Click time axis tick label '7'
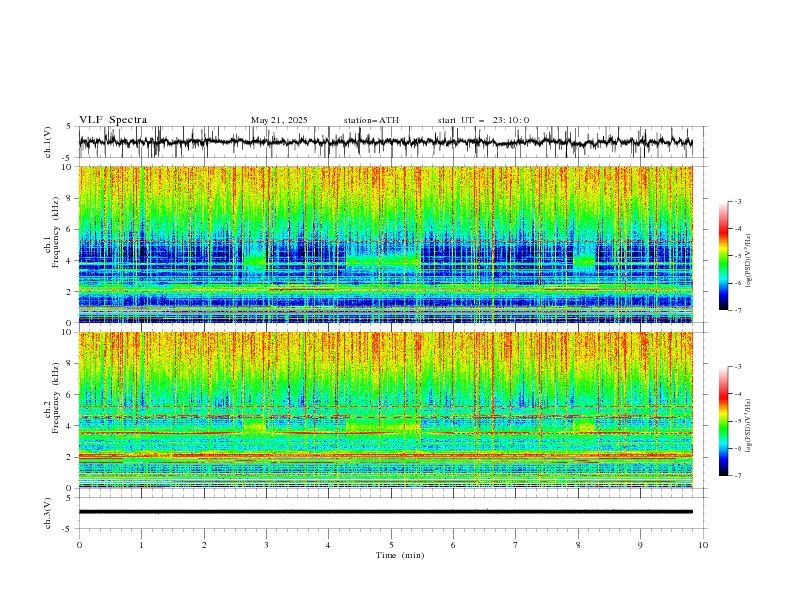 (x=515, y=545)
